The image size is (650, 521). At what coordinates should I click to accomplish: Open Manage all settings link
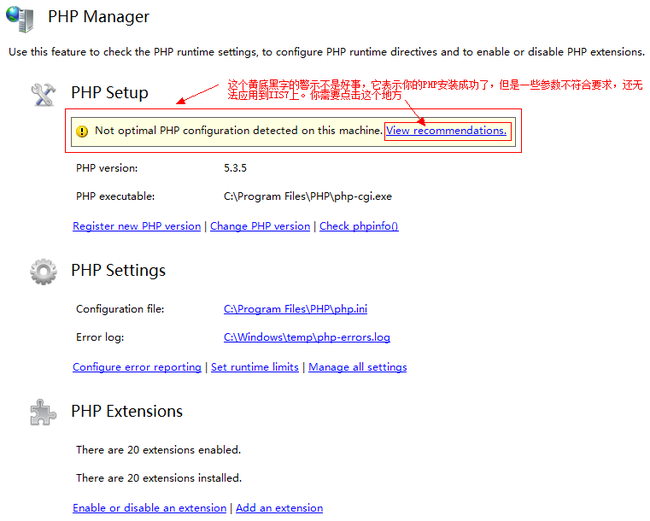pyautogui.click(x=358, y=367)
